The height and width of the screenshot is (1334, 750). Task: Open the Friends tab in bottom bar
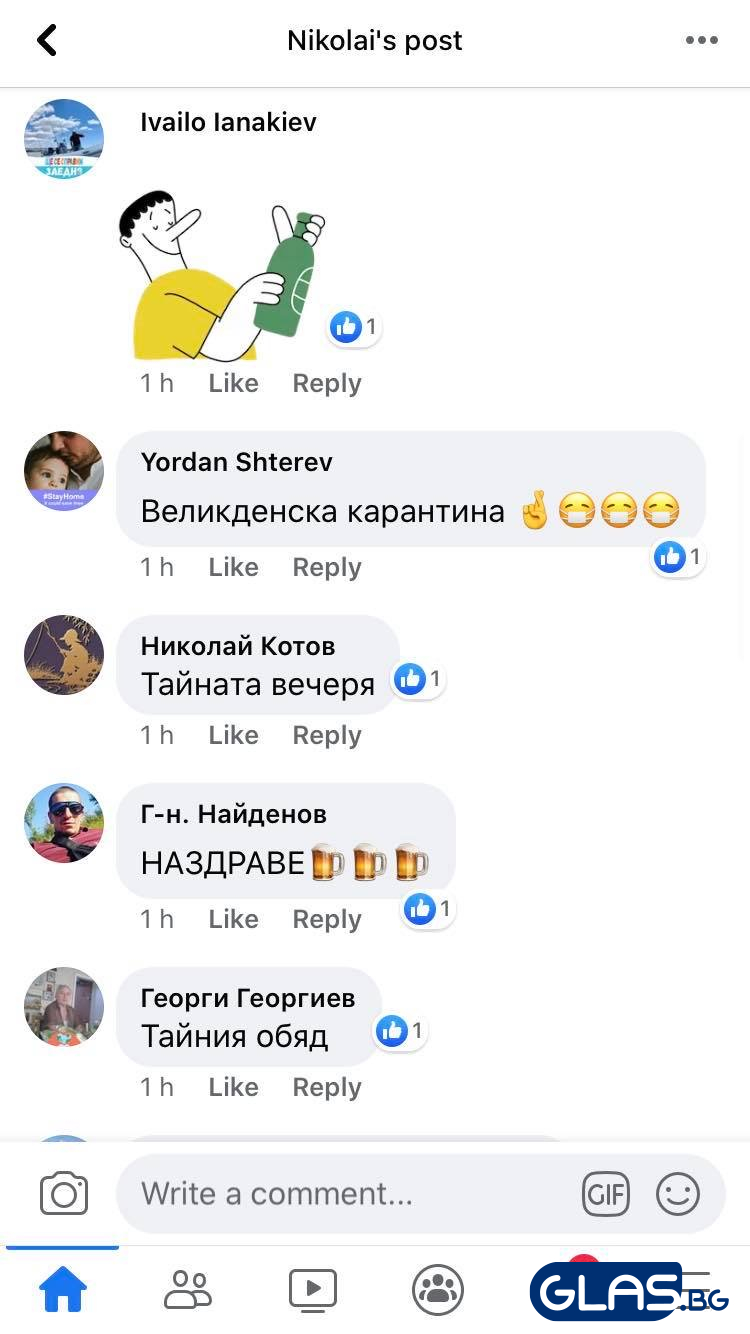[188, 1290]
